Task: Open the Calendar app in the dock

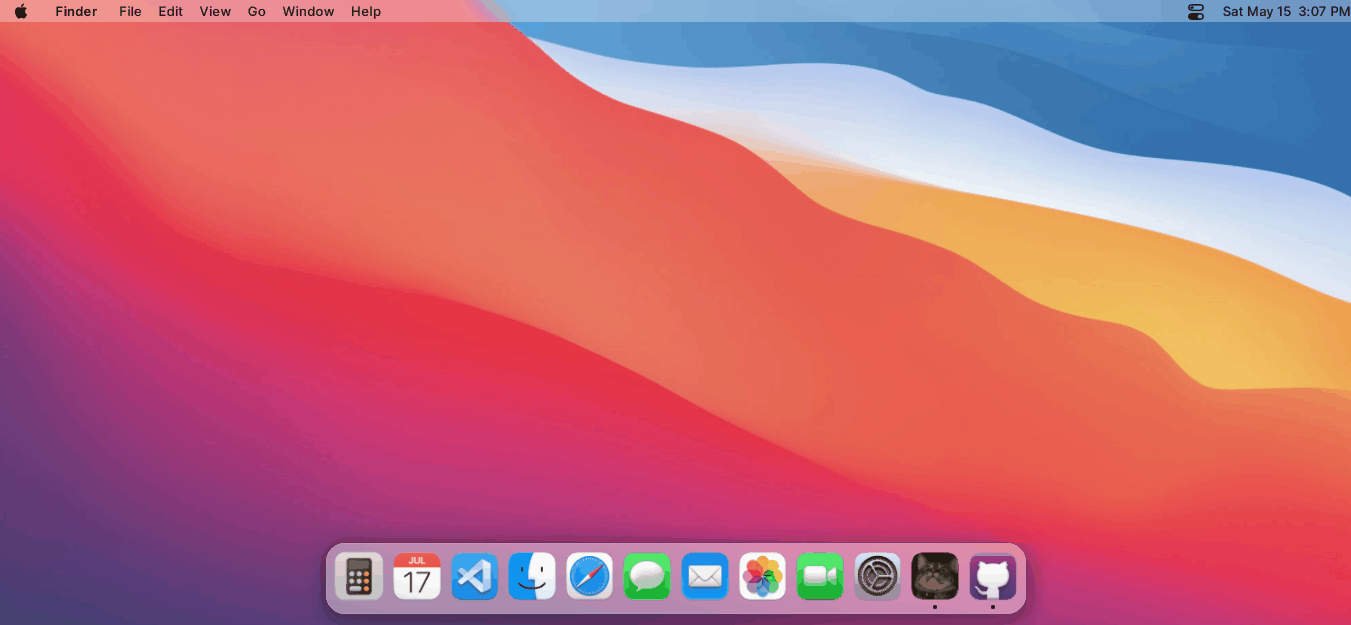Action: 417,577
